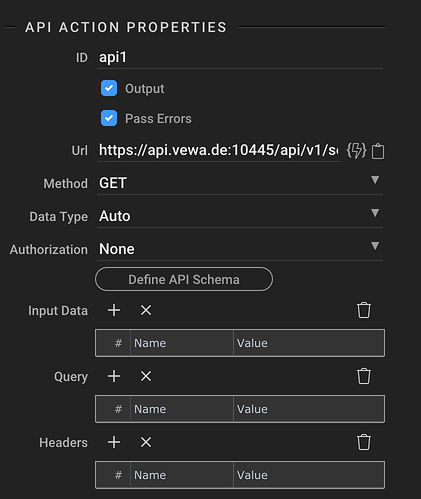Click the Define API Schema button
The height and width of the screenshot is (499, 421).
(x=184, y=279)
